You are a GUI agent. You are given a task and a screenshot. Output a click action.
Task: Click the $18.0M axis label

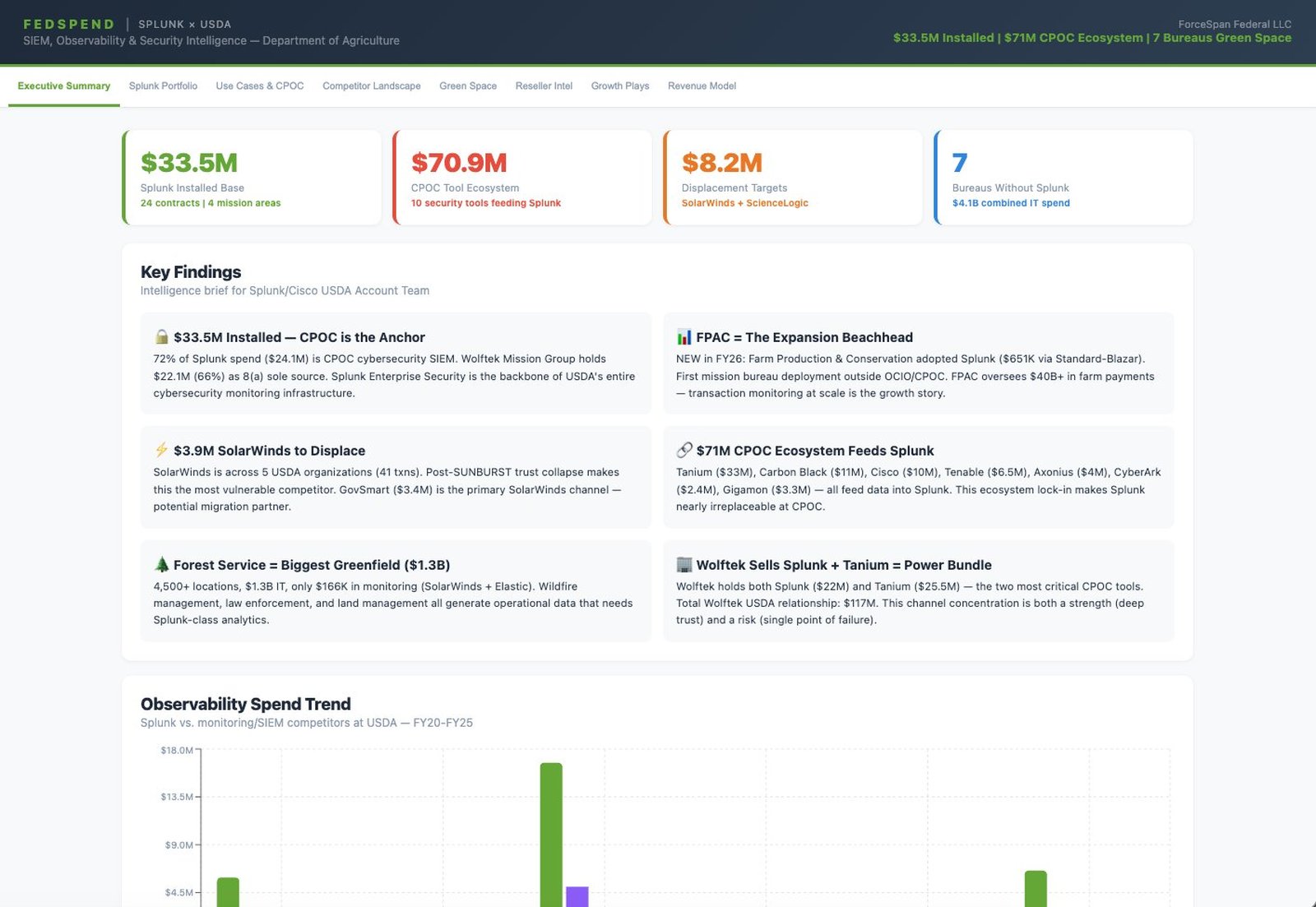click(177, 751)
